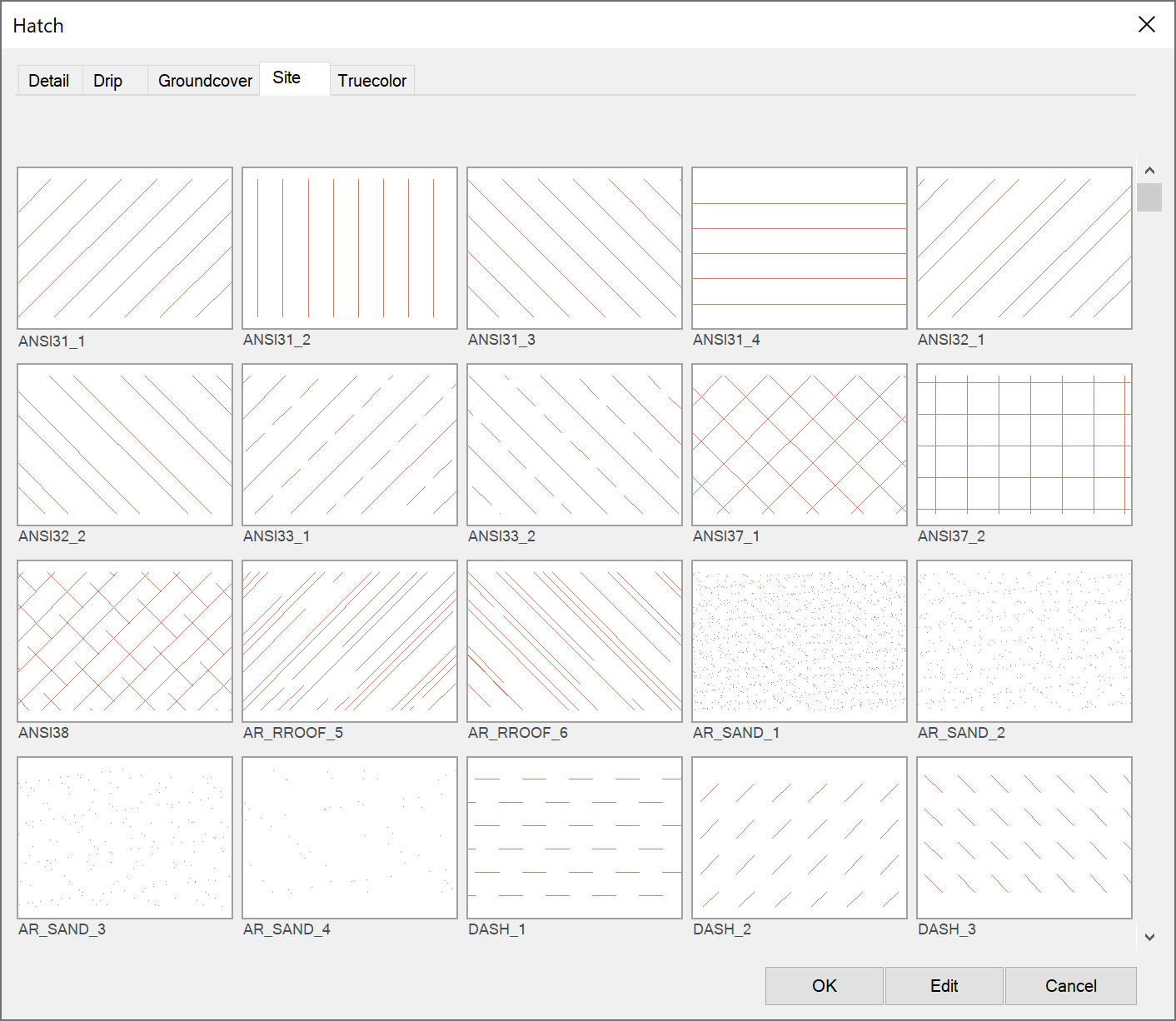
Task: Open the Truecolor tab
Action: (372, 81)
